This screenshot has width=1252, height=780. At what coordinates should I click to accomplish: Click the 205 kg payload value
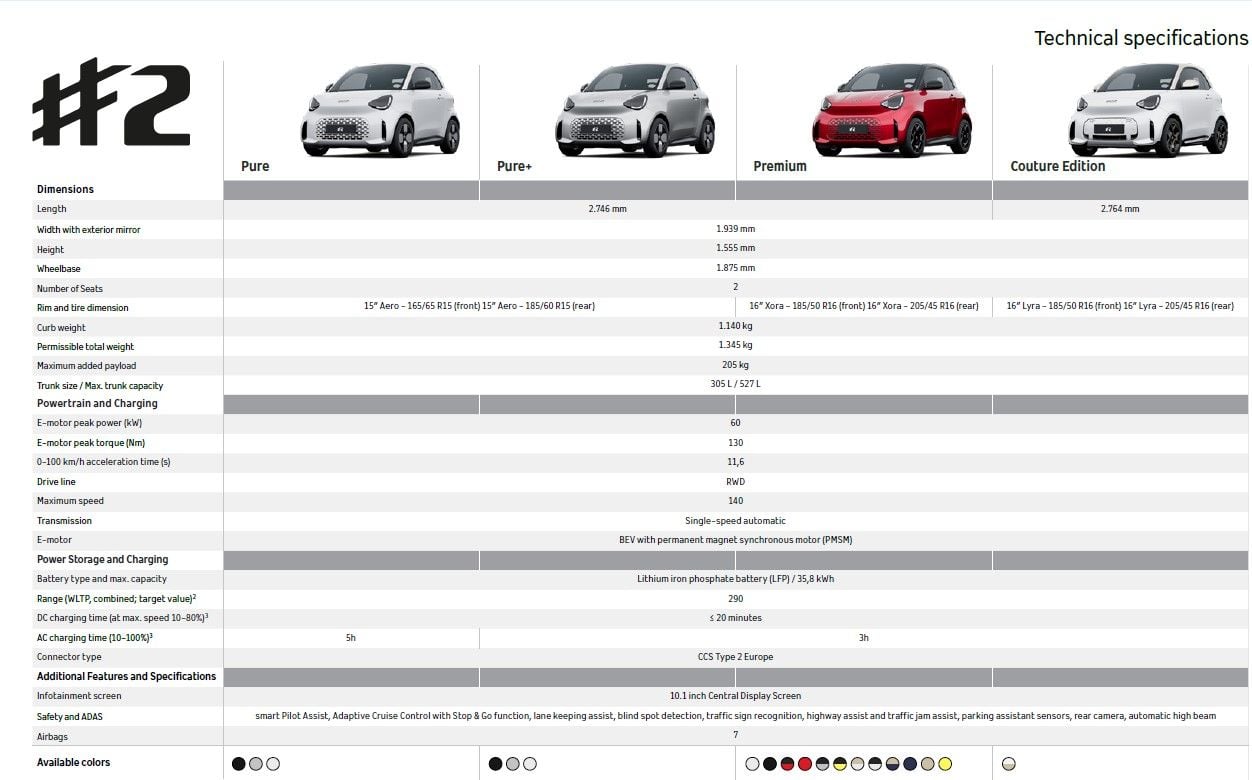click(736, 365)
